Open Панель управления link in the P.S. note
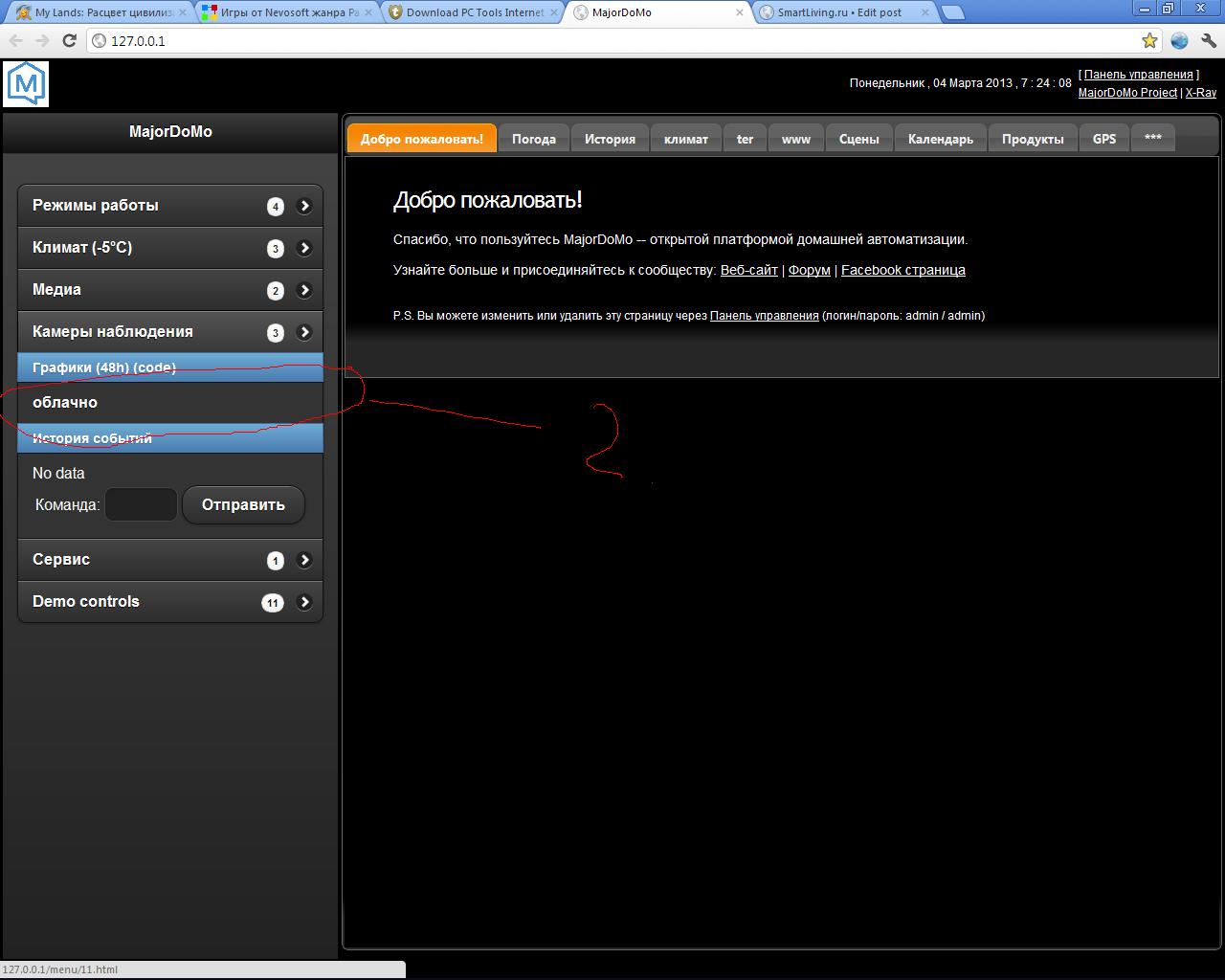 click(765, 315)
